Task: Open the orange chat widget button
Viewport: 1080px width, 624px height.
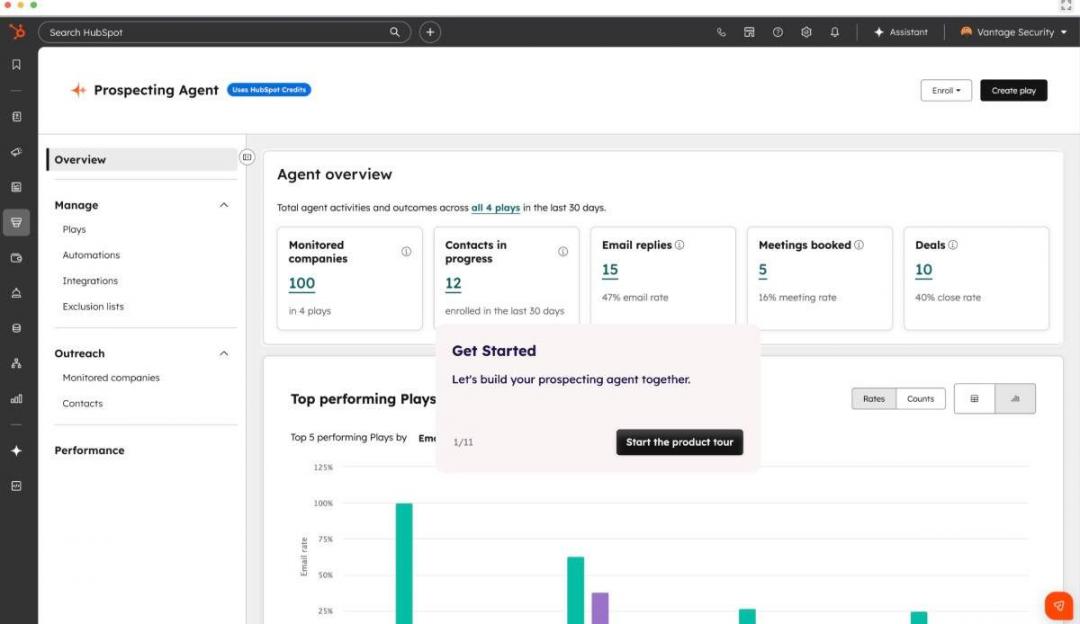Action: point(1059,606)
